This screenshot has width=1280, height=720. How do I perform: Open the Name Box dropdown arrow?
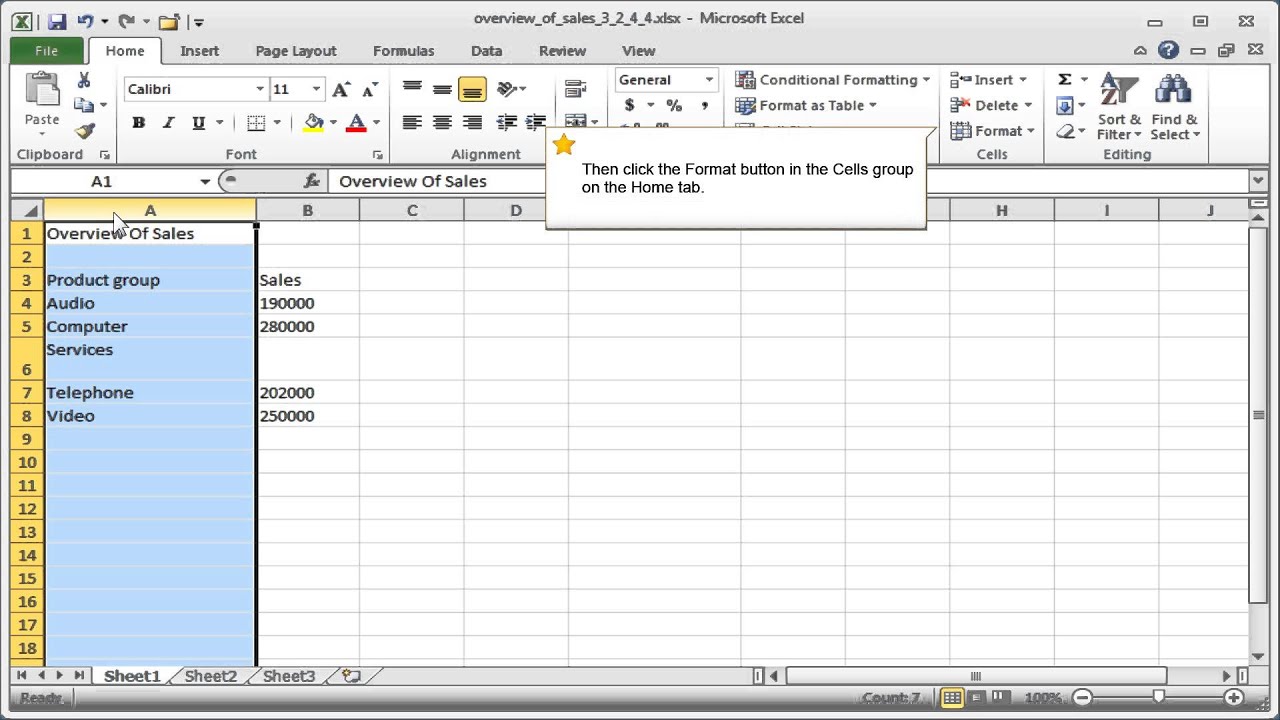click(x=205, y=181)
